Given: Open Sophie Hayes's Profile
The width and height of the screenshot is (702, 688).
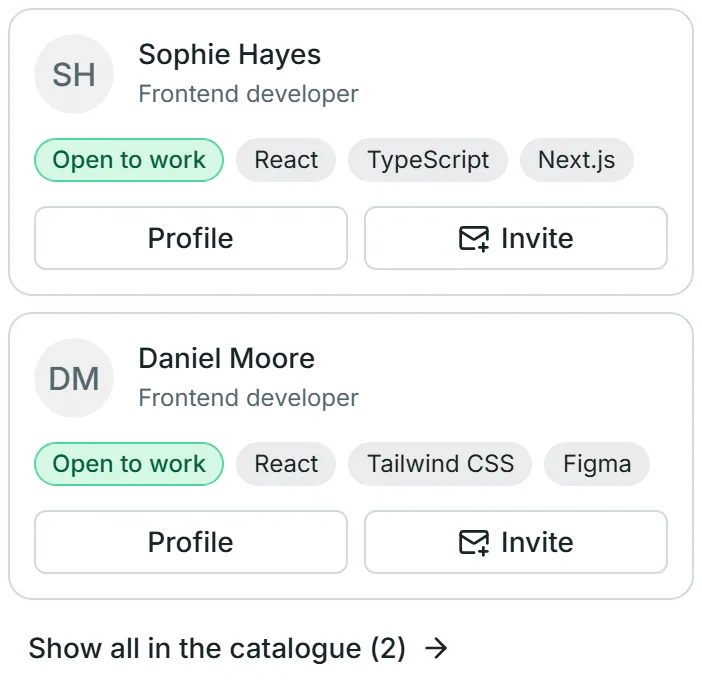Looking at the screenshot, I should coord(191,238).
